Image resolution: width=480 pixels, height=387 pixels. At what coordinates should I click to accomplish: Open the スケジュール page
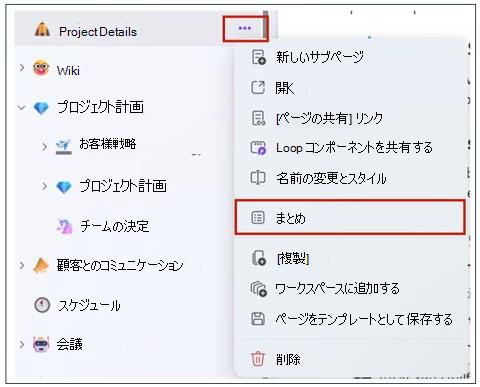click(89, 305)
